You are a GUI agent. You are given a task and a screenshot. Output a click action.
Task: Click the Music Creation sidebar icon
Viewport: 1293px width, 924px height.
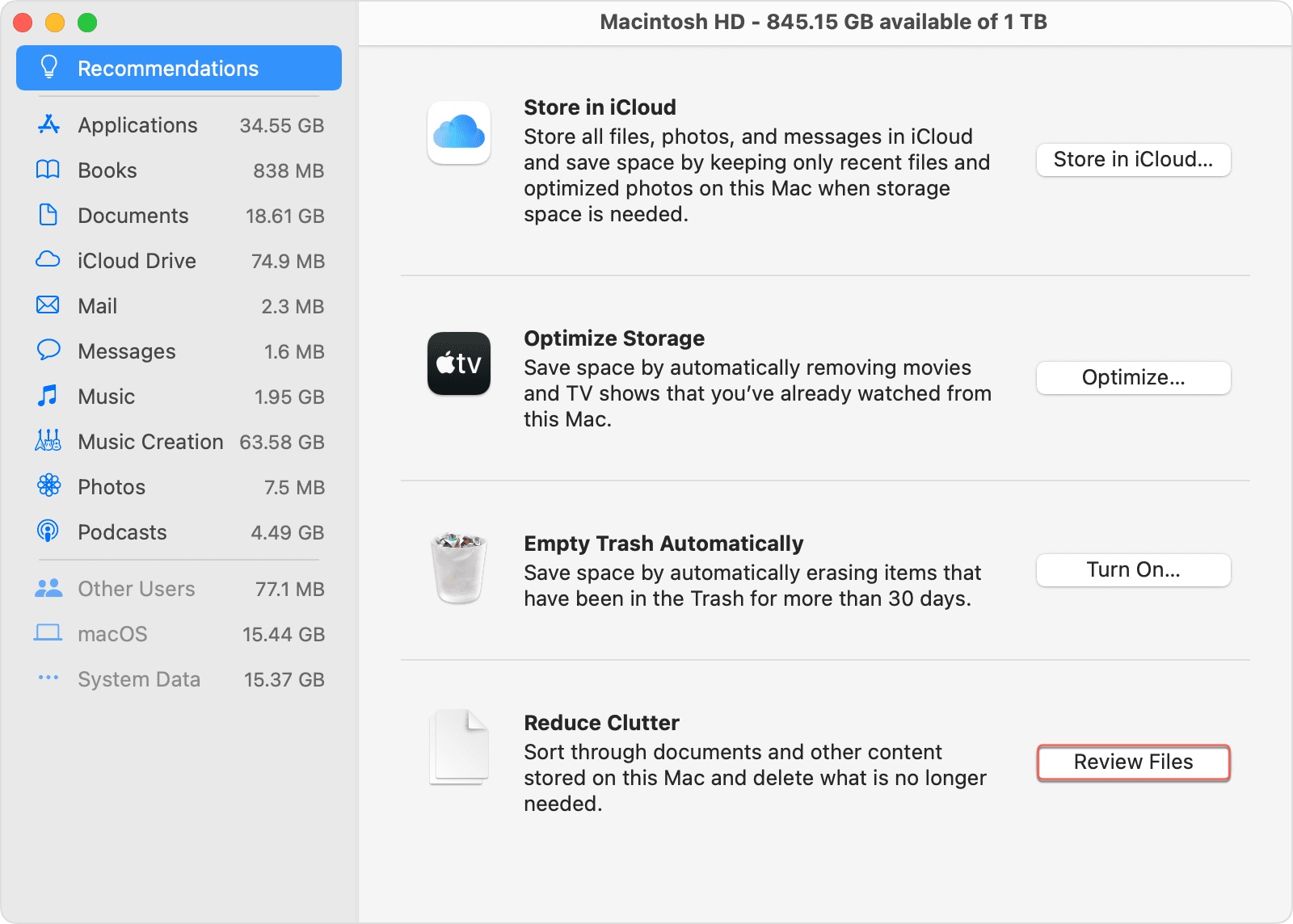point(48,441)
